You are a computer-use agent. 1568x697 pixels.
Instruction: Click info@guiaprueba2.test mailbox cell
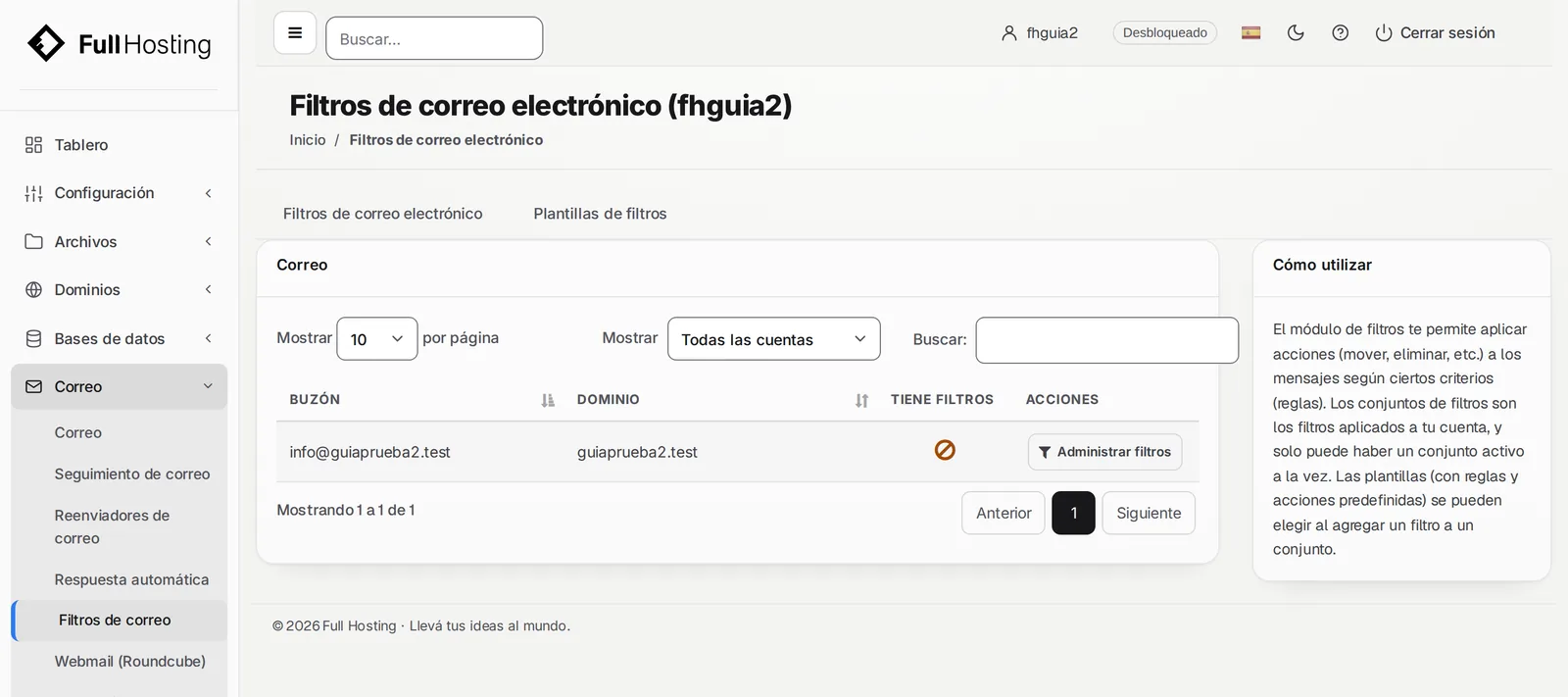point(369,452)
